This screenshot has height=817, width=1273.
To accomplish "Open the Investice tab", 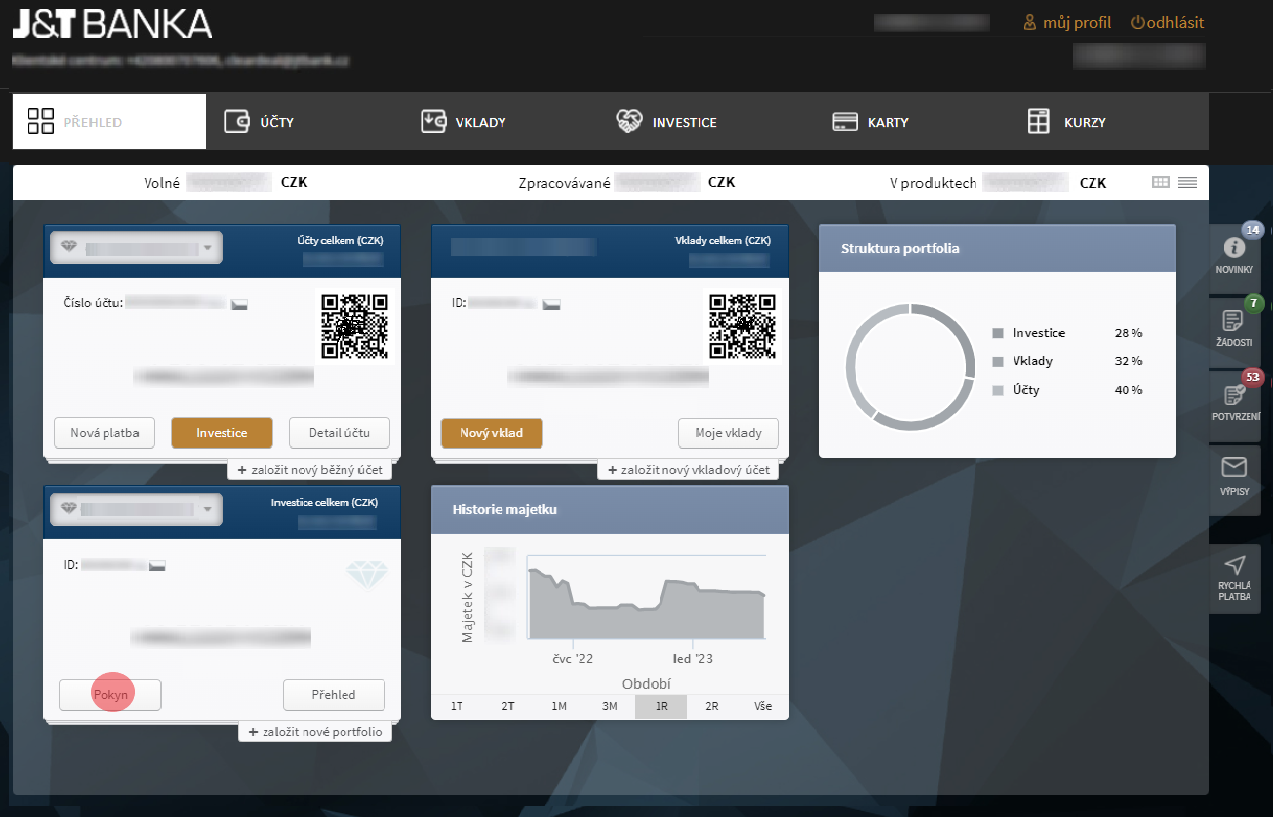I will [667, 122].
